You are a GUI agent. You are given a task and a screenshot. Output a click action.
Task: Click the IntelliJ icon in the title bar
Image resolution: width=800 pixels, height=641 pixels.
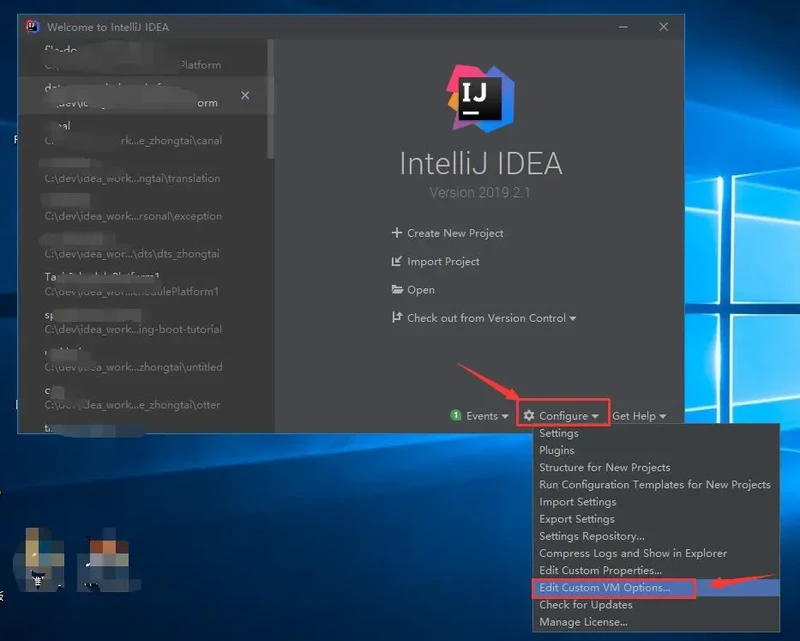32,27
